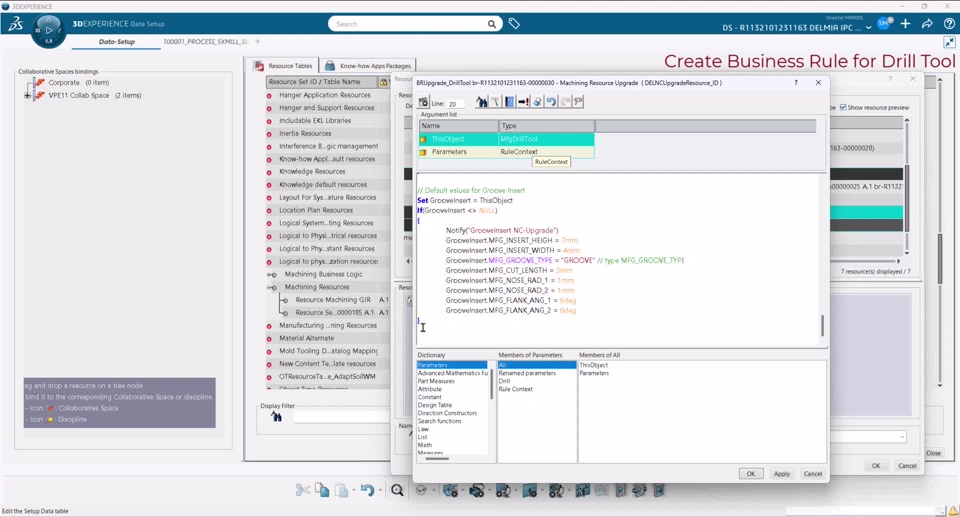Select Material Alternate row
This screenshot has height=517, width=960.
307,338
